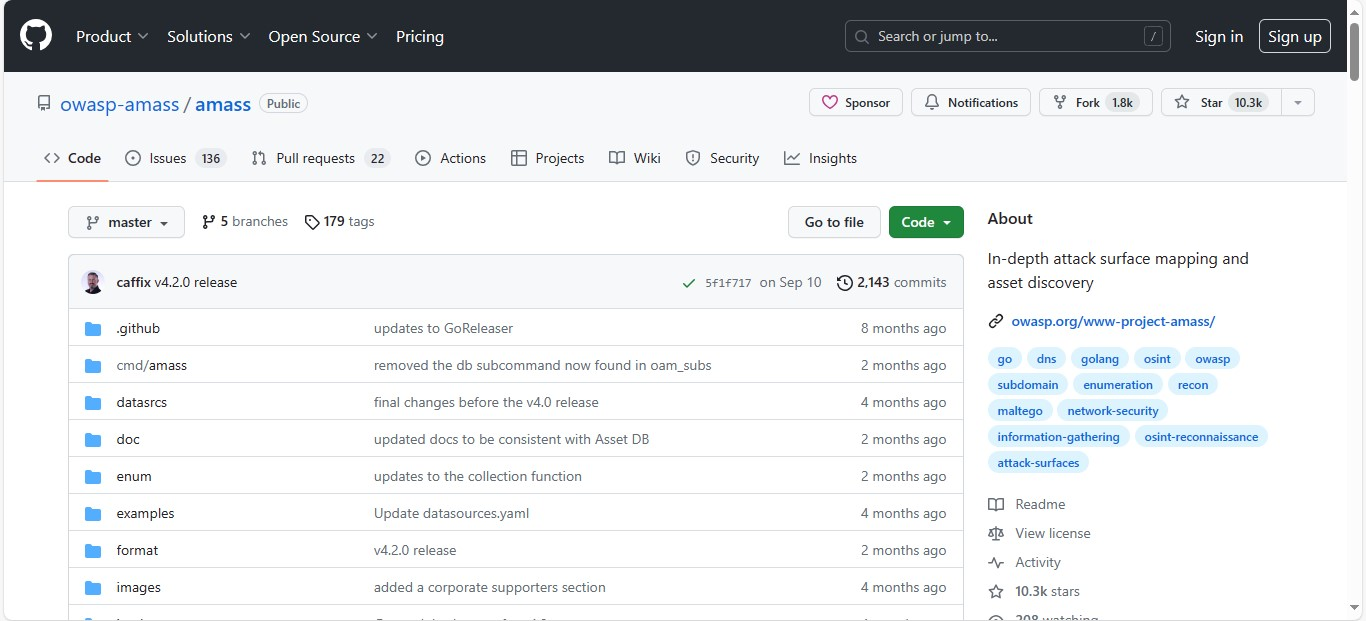Click the Search or jump to field
This screenshot has height=621, width=1366.
pyautogui.click(x=1010, y=36)
